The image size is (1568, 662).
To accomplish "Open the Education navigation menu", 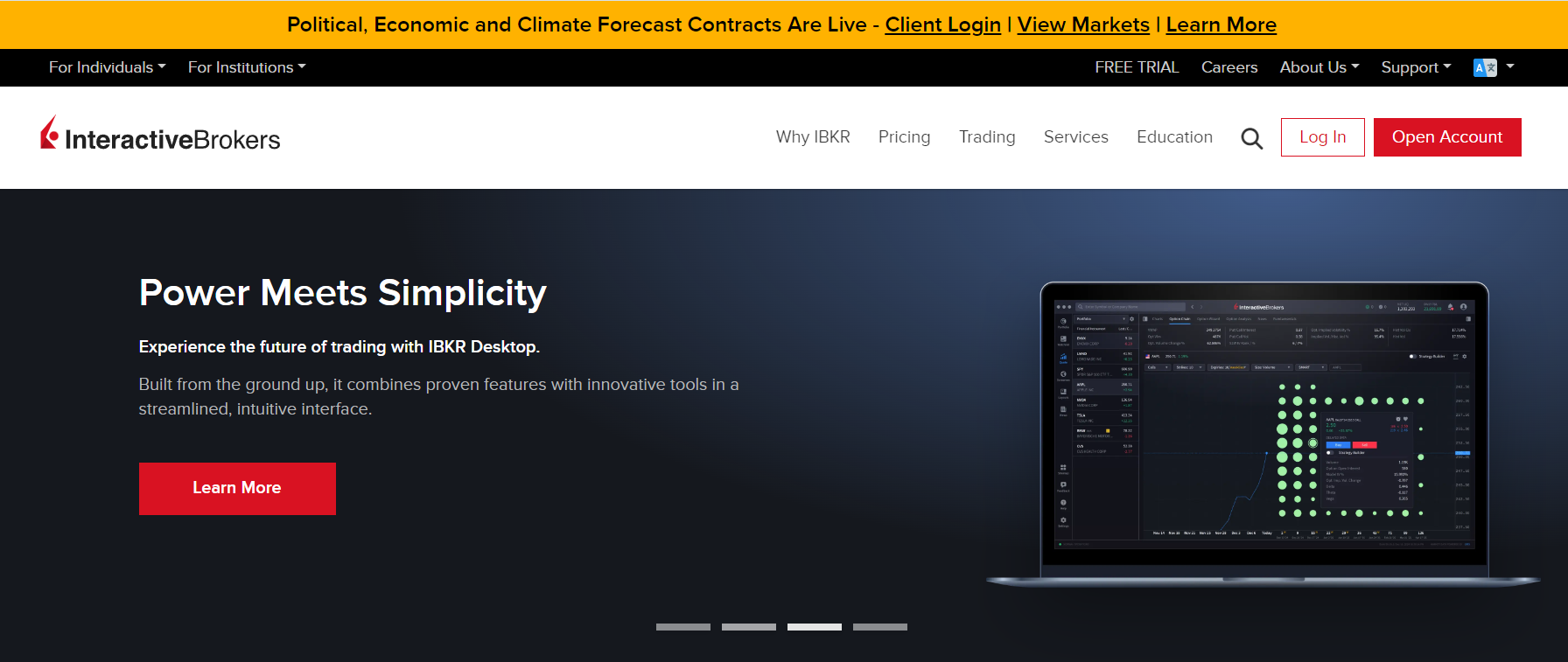I will coord(1174,137).
